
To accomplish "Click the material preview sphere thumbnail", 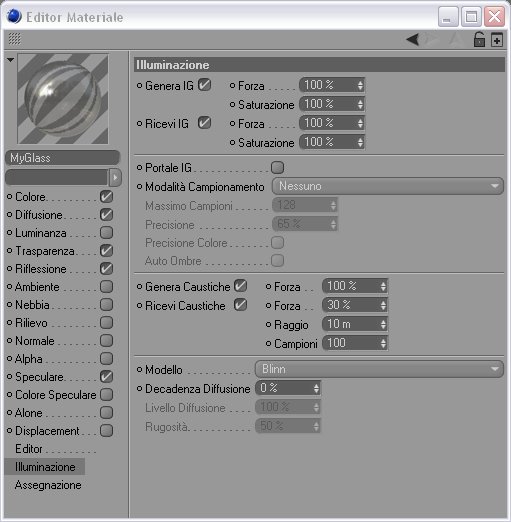I will click(63, 99).
